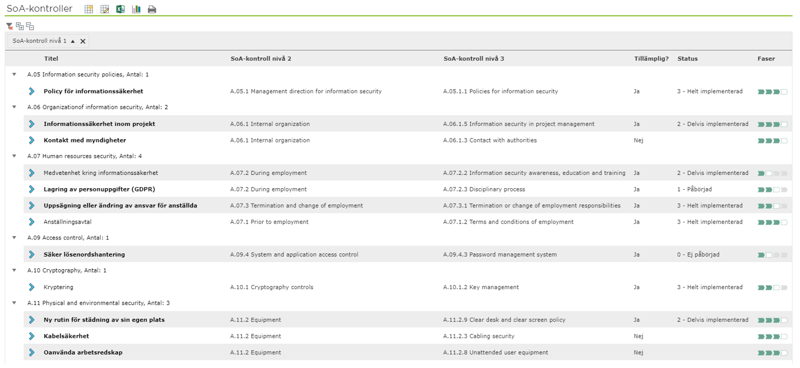Collapse the A.07 Human resources security group

14,156
